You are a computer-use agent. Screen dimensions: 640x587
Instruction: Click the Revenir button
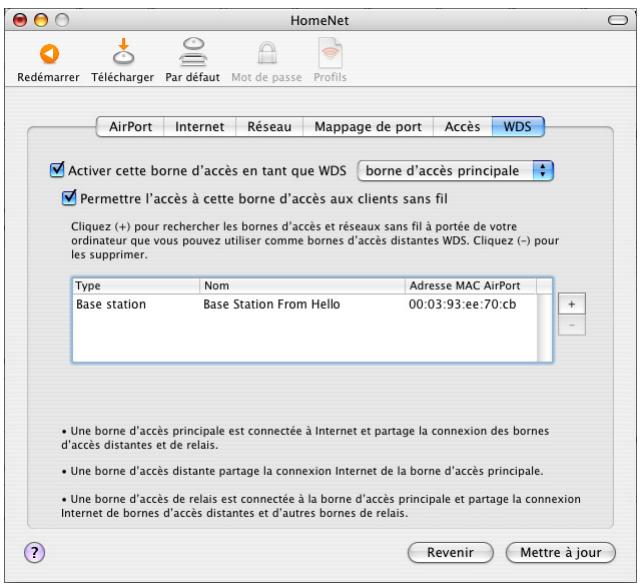(x=450, y=552)
